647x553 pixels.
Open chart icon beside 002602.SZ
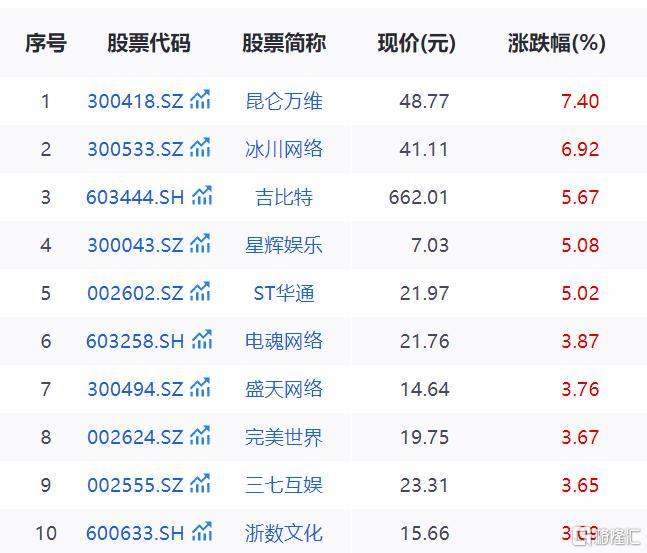pos(200,291)
